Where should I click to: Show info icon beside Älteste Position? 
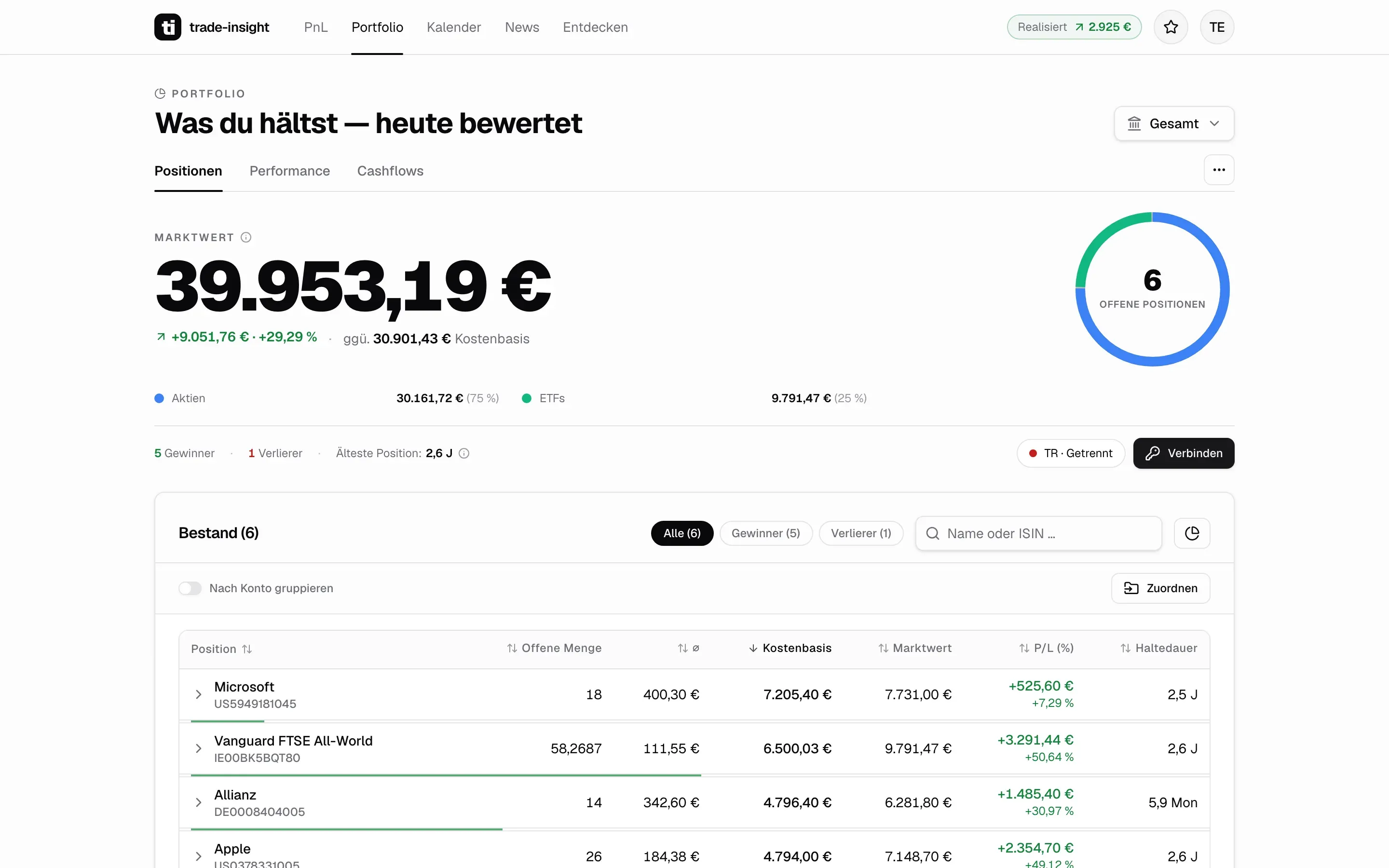(x=464, y=453)
